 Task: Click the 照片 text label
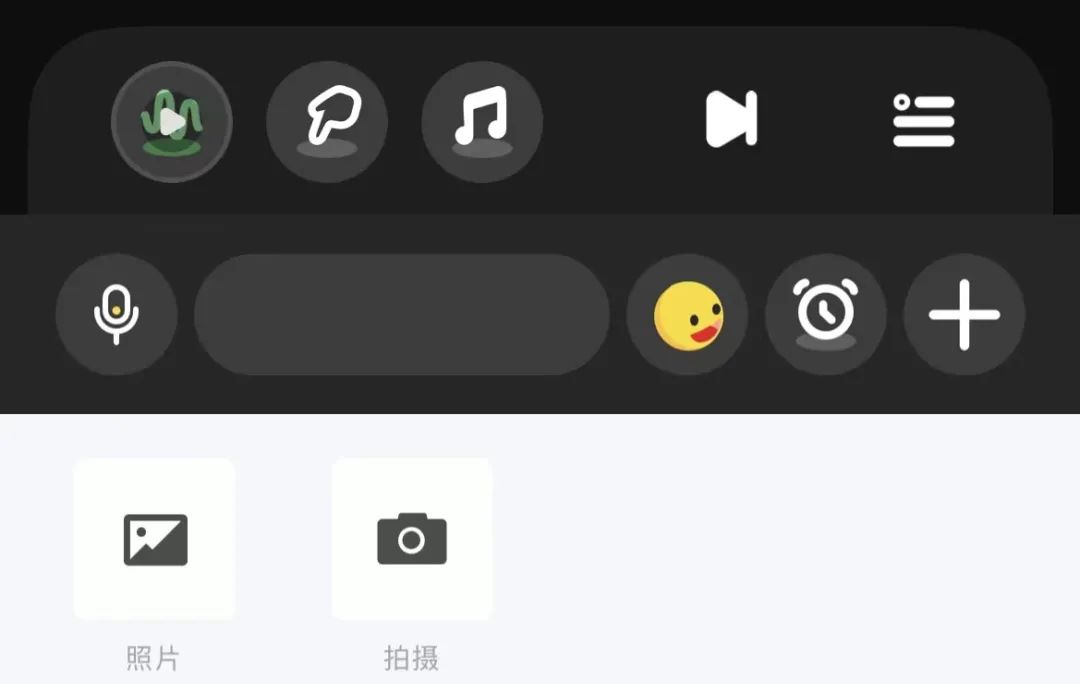[153, 659]
